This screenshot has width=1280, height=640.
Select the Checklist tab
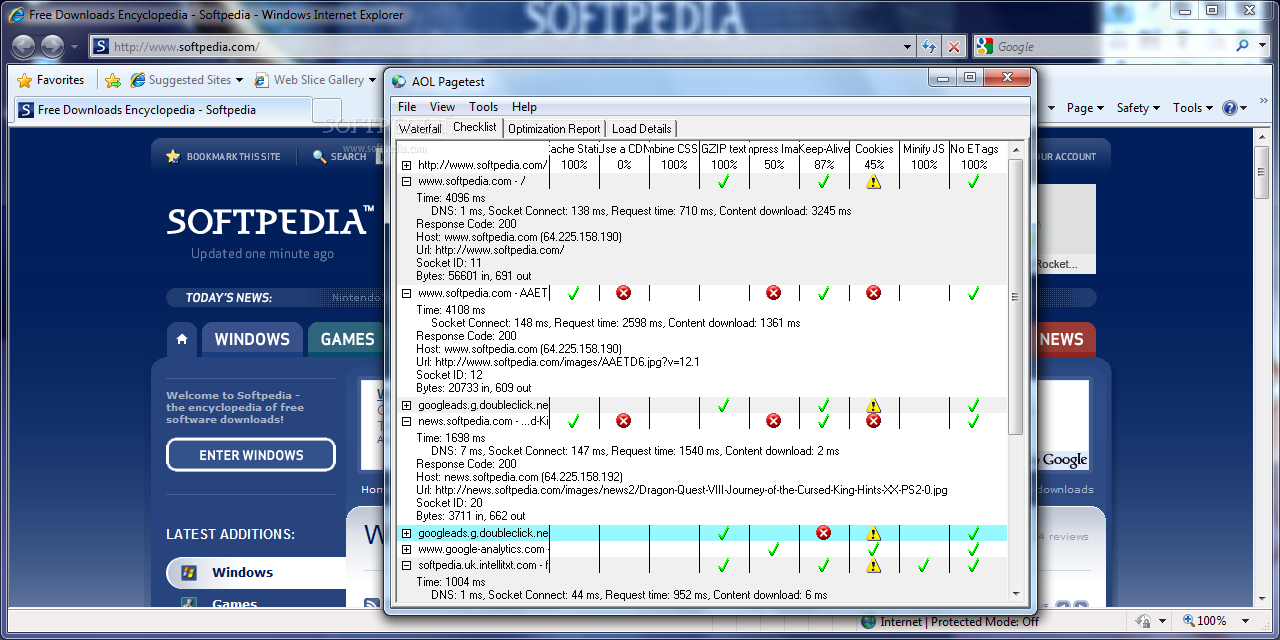474,127
